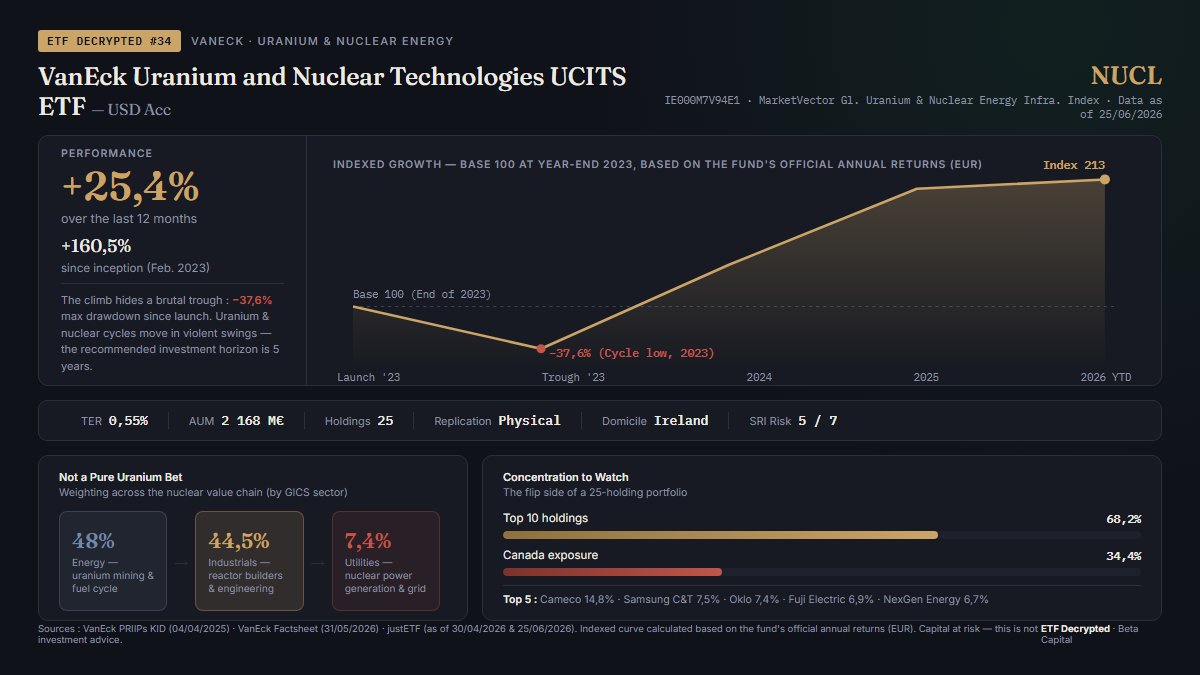This screenshot has height=675, width=1200.
Task: Select the 44,5% Industrials sector card
Action: pyautogui.click(x=249, y=561)
